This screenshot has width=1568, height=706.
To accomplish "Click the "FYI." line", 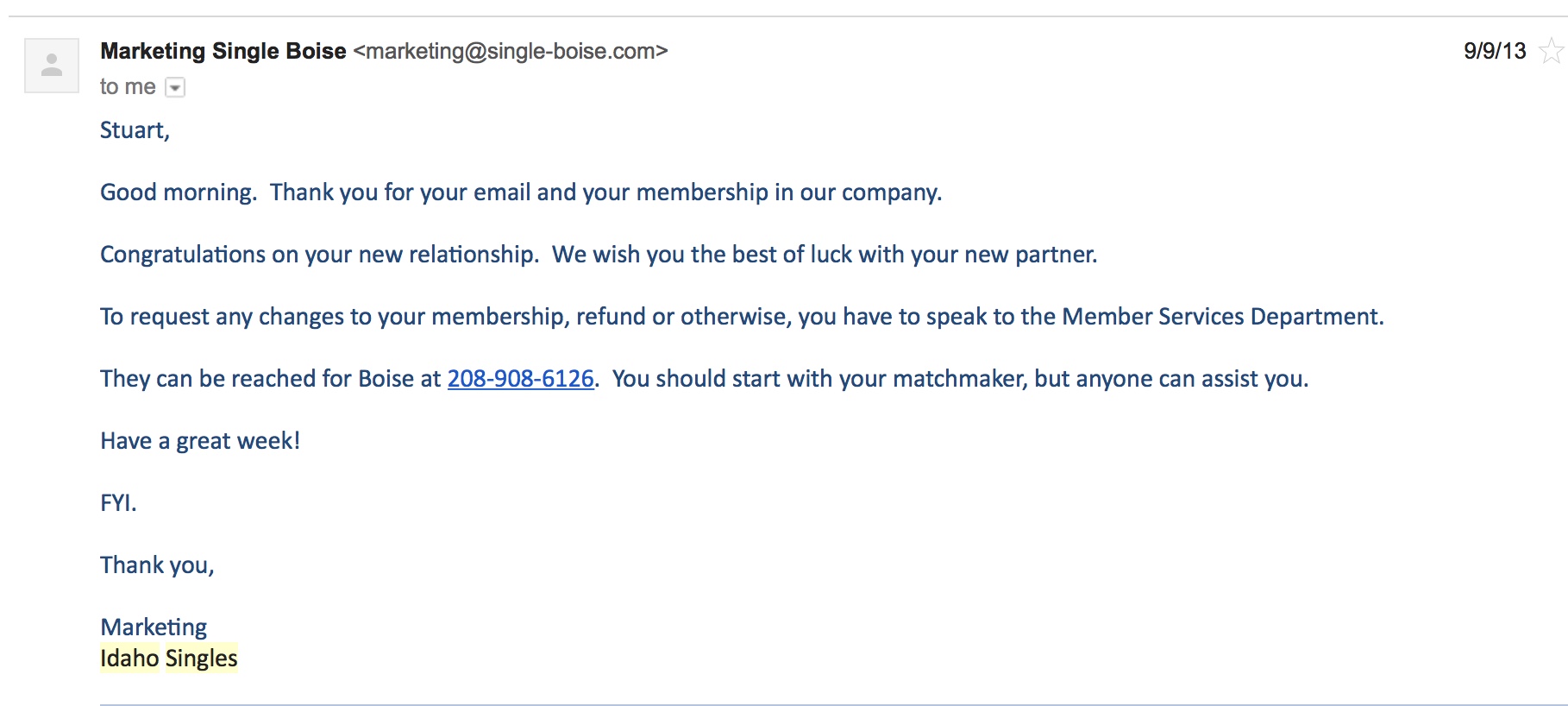I will pos(118,503).
